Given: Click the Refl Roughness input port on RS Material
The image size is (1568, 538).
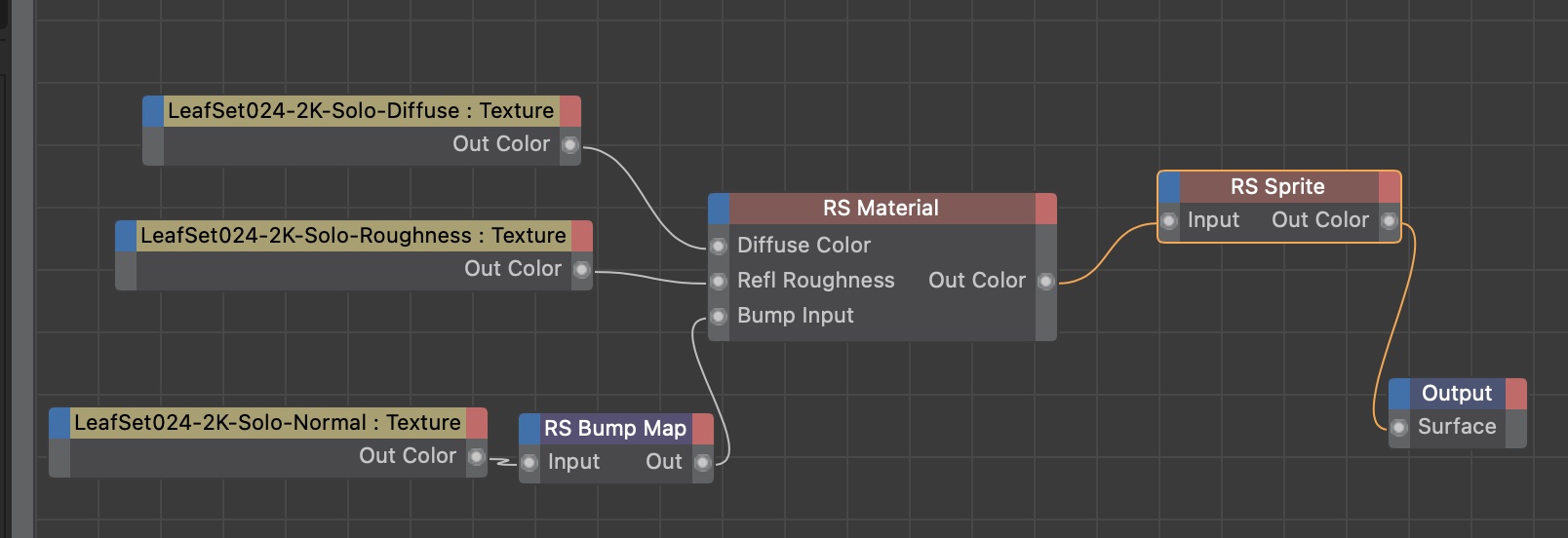Looking at the screenshot, I should click(719, 282).
